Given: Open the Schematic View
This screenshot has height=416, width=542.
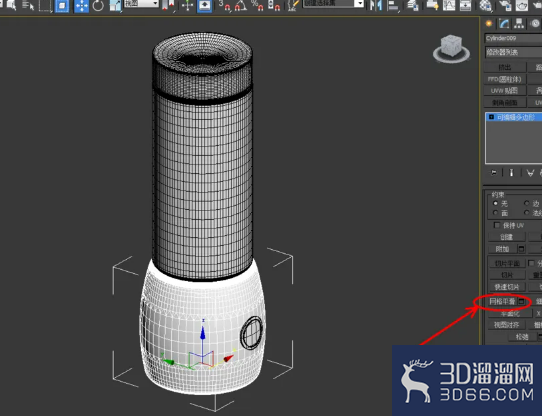Looking at the screenshot, I should click(465, 5).
